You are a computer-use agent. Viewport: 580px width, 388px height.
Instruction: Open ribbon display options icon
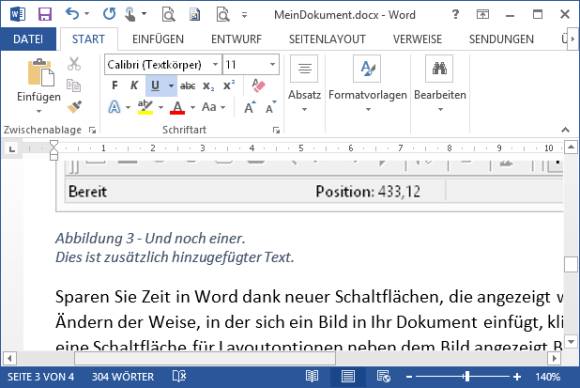pyautogui.click(x=482, y=14)
